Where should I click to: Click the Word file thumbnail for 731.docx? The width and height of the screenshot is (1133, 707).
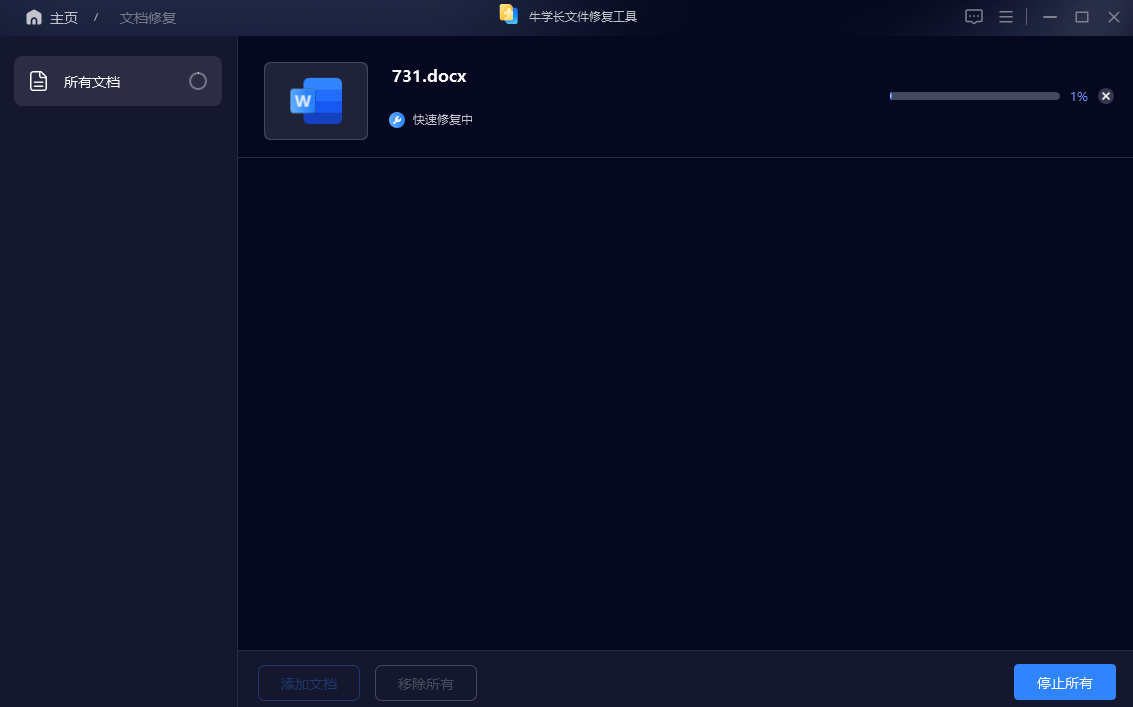316,101
